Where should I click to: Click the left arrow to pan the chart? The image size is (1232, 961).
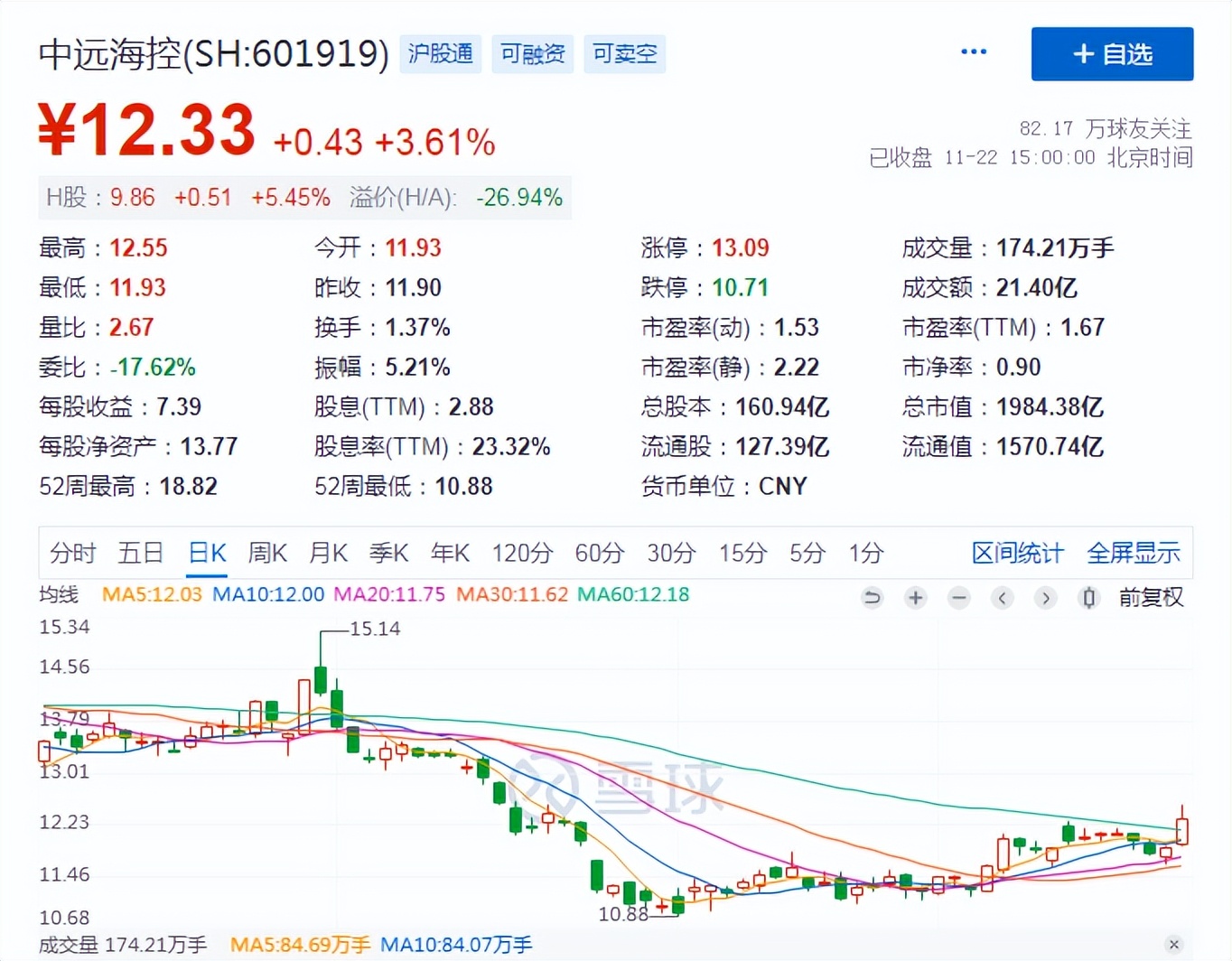coord(1002,597)
